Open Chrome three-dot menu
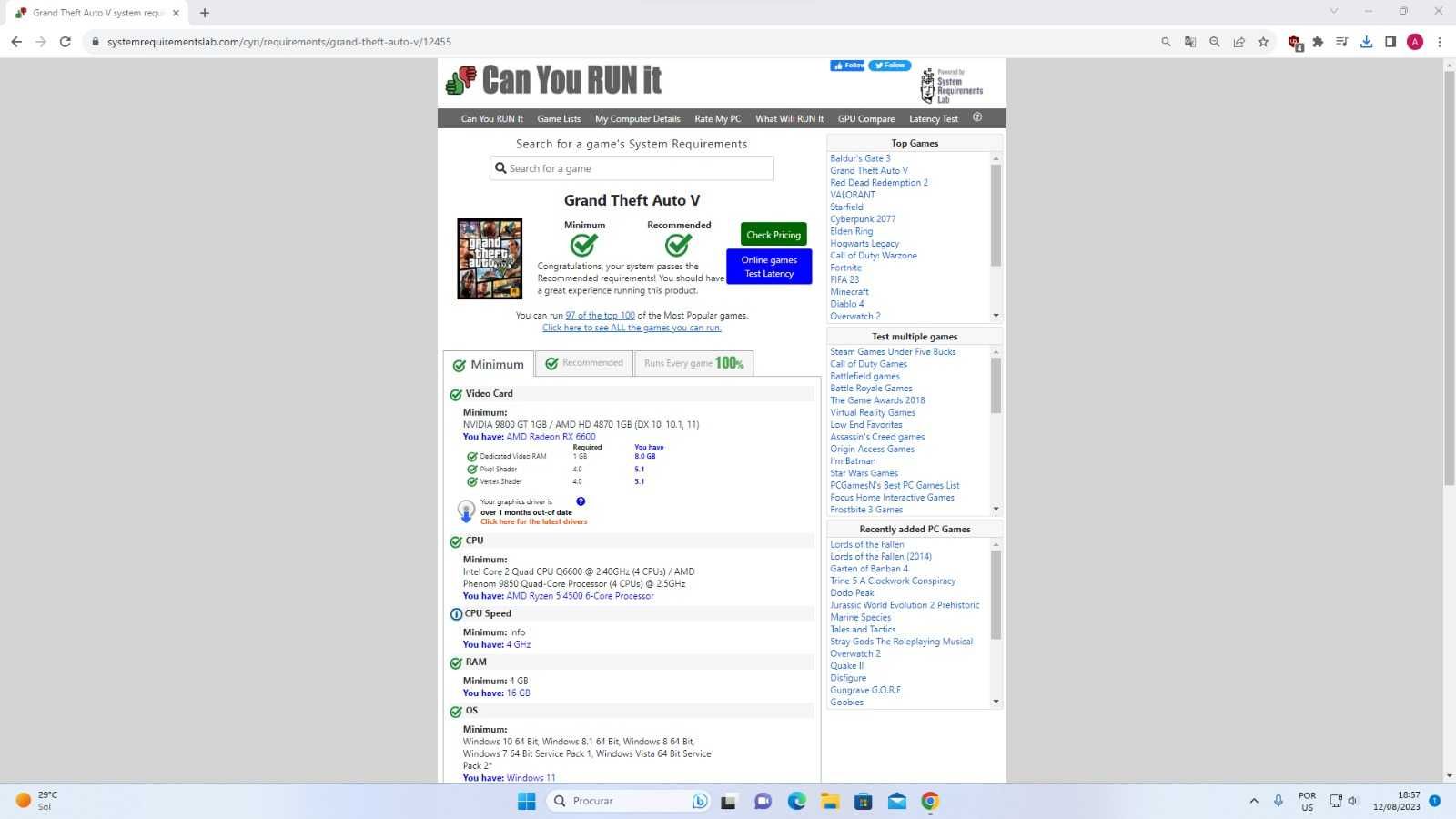Viewport: 1456px width, 819px height. tap(1440, 42)
